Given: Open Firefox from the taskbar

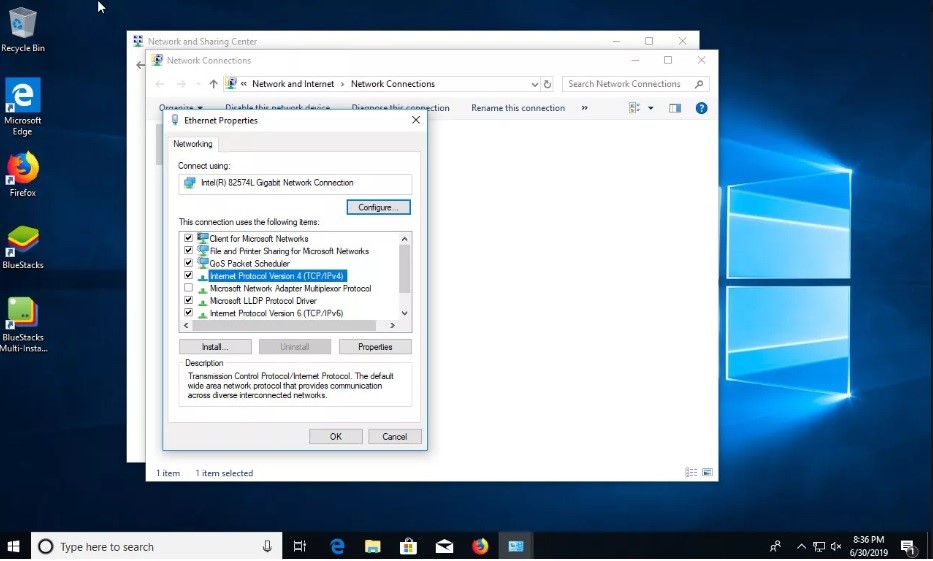Looking at the screenshot, I should pos(479,546).
